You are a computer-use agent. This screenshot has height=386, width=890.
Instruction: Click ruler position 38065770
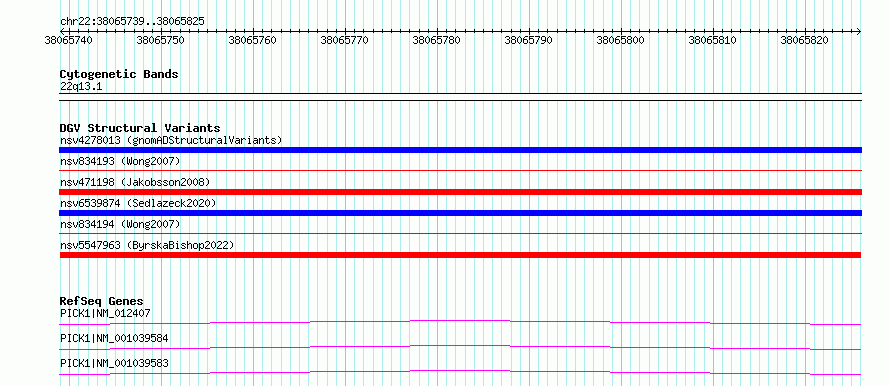click(345, 40)
